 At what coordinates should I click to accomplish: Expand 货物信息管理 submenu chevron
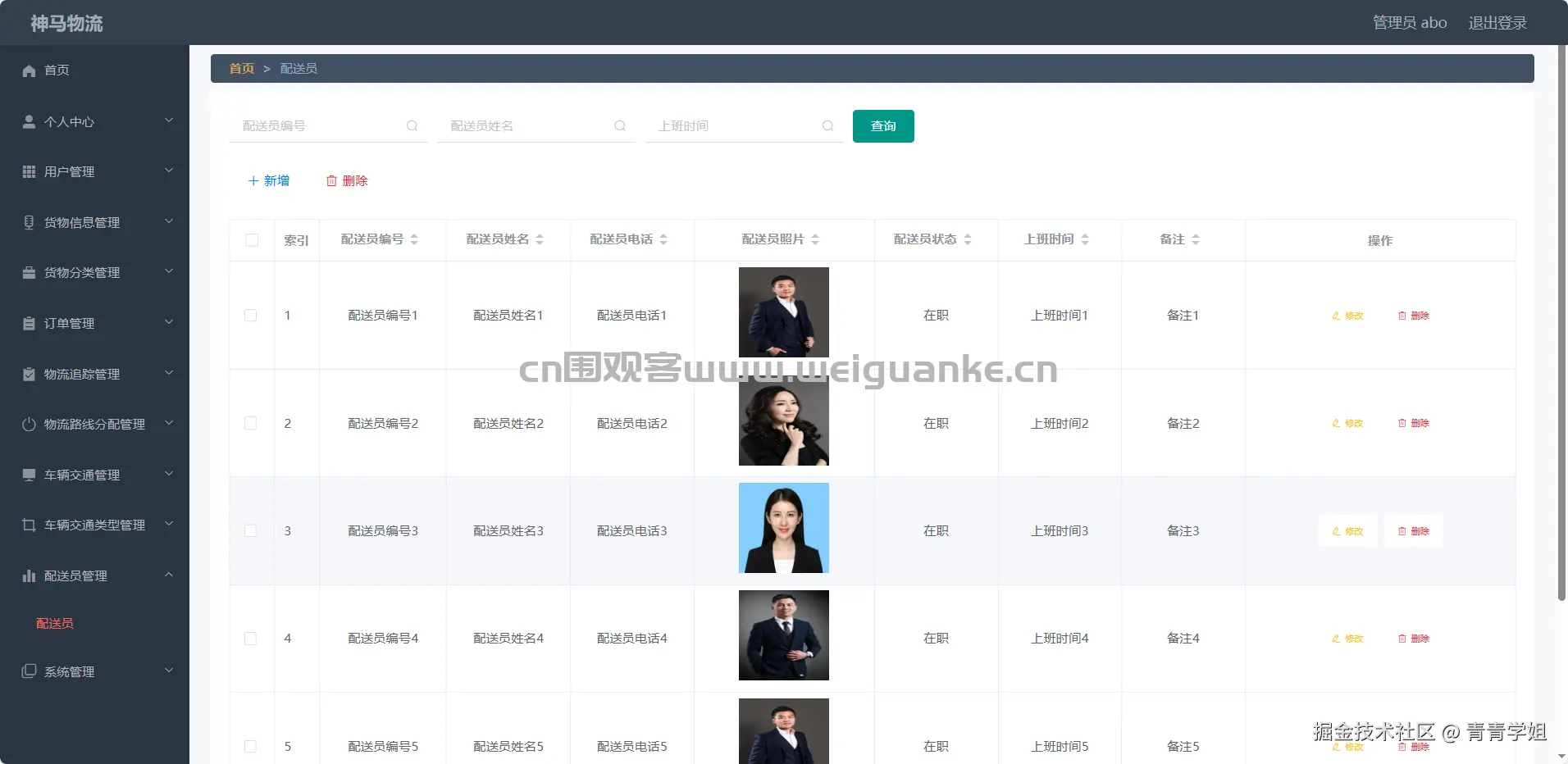[x=169, y=221]
